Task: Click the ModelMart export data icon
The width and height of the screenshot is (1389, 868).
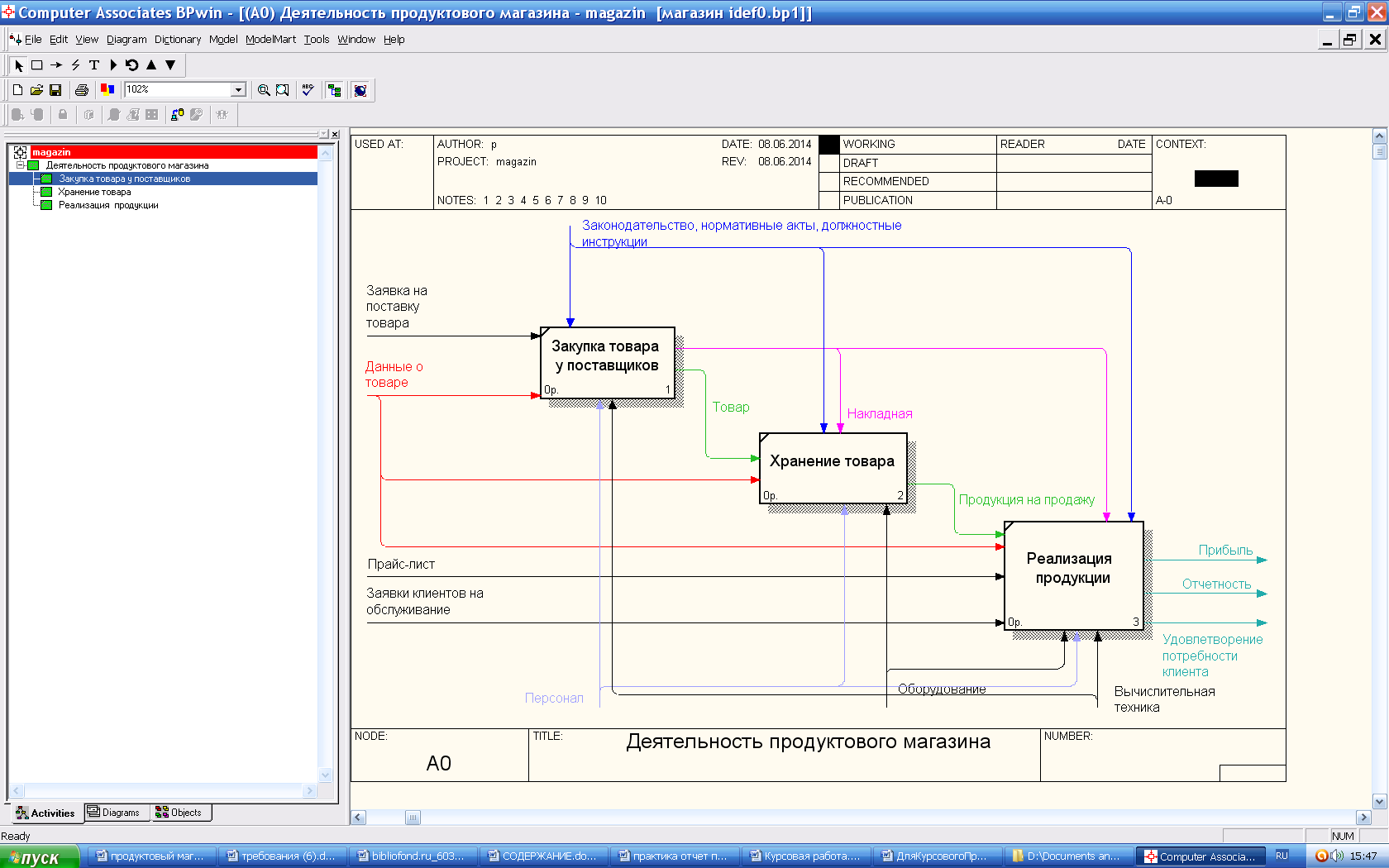Action: 177,115
